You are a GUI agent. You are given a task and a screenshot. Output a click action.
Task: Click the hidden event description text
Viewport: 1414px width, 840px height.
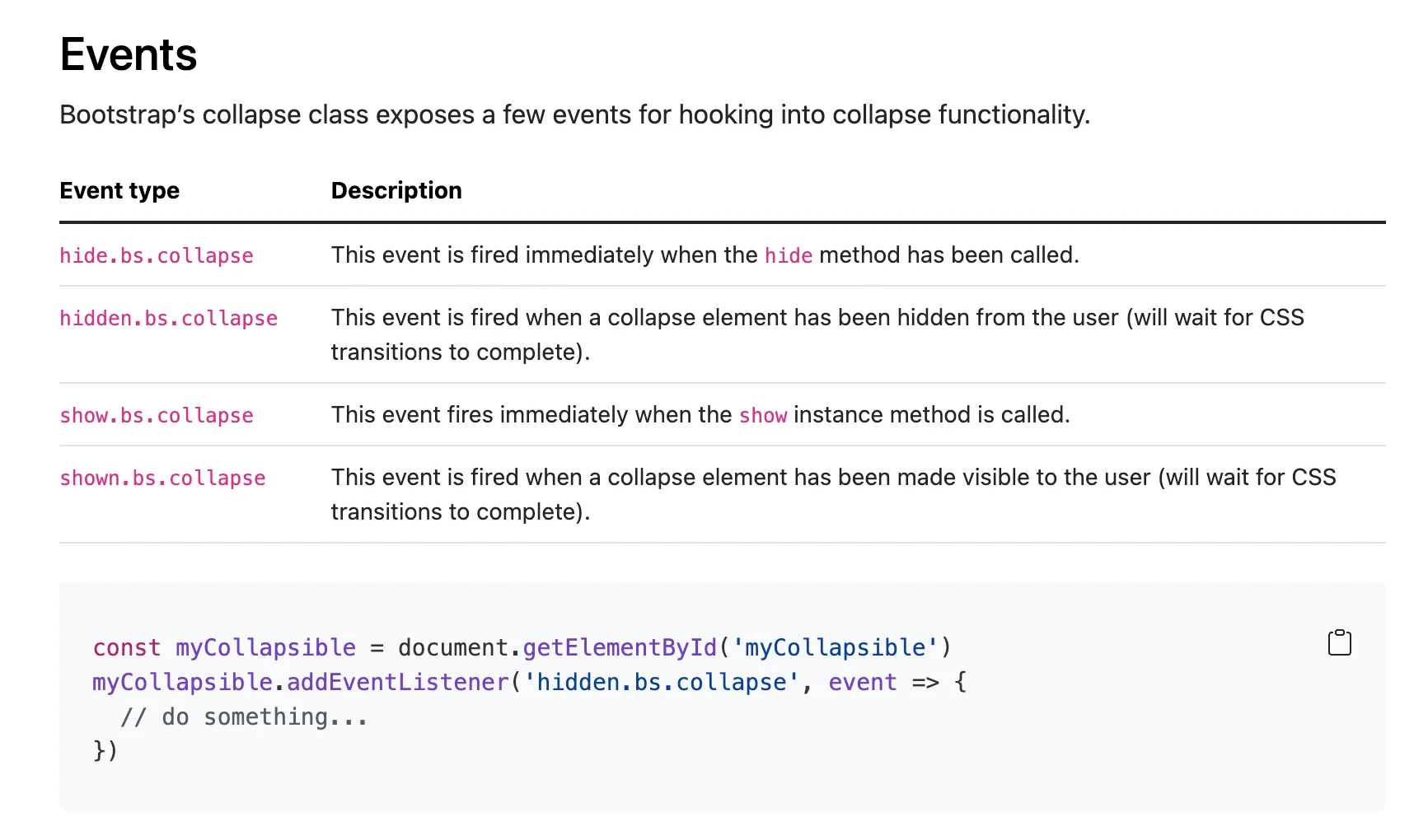[817, 335]
